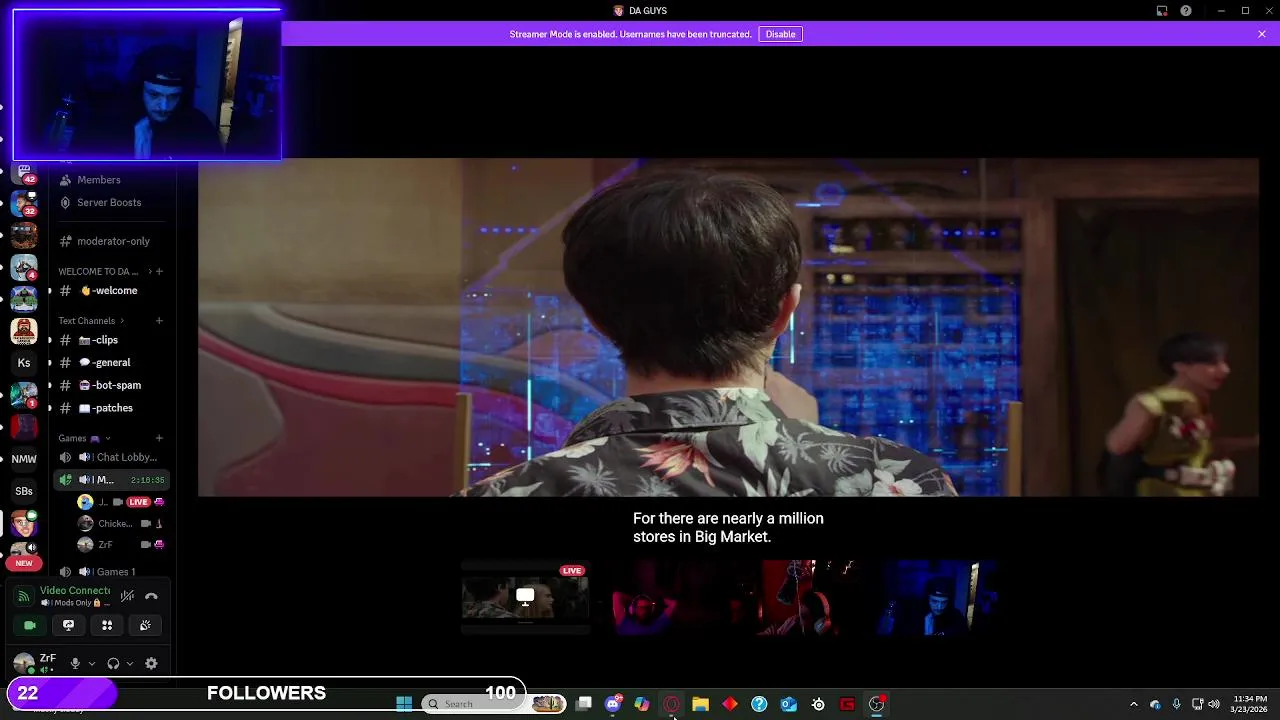Open the general channel
1280x720 pixels.
(111, 363)
